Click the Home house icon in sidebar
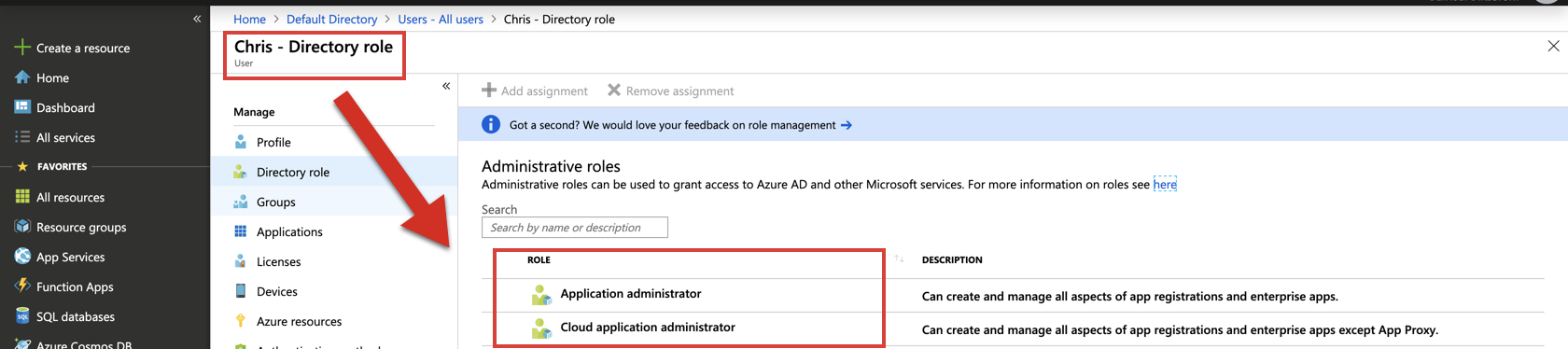This screenshot has width=1568, height=349. (22, 77)
